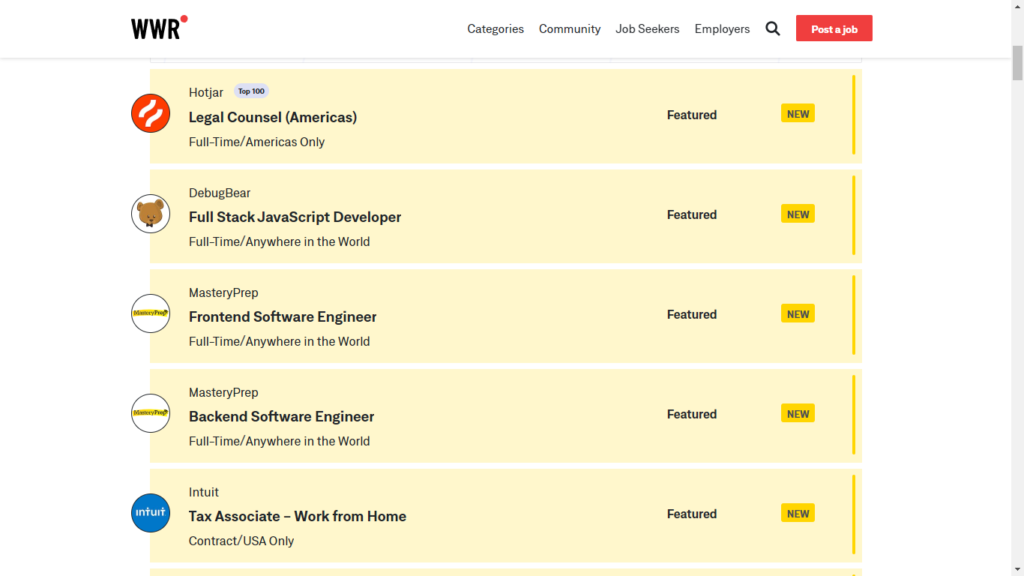Click Featured label on the DebugBear listing

coord(691,214)
